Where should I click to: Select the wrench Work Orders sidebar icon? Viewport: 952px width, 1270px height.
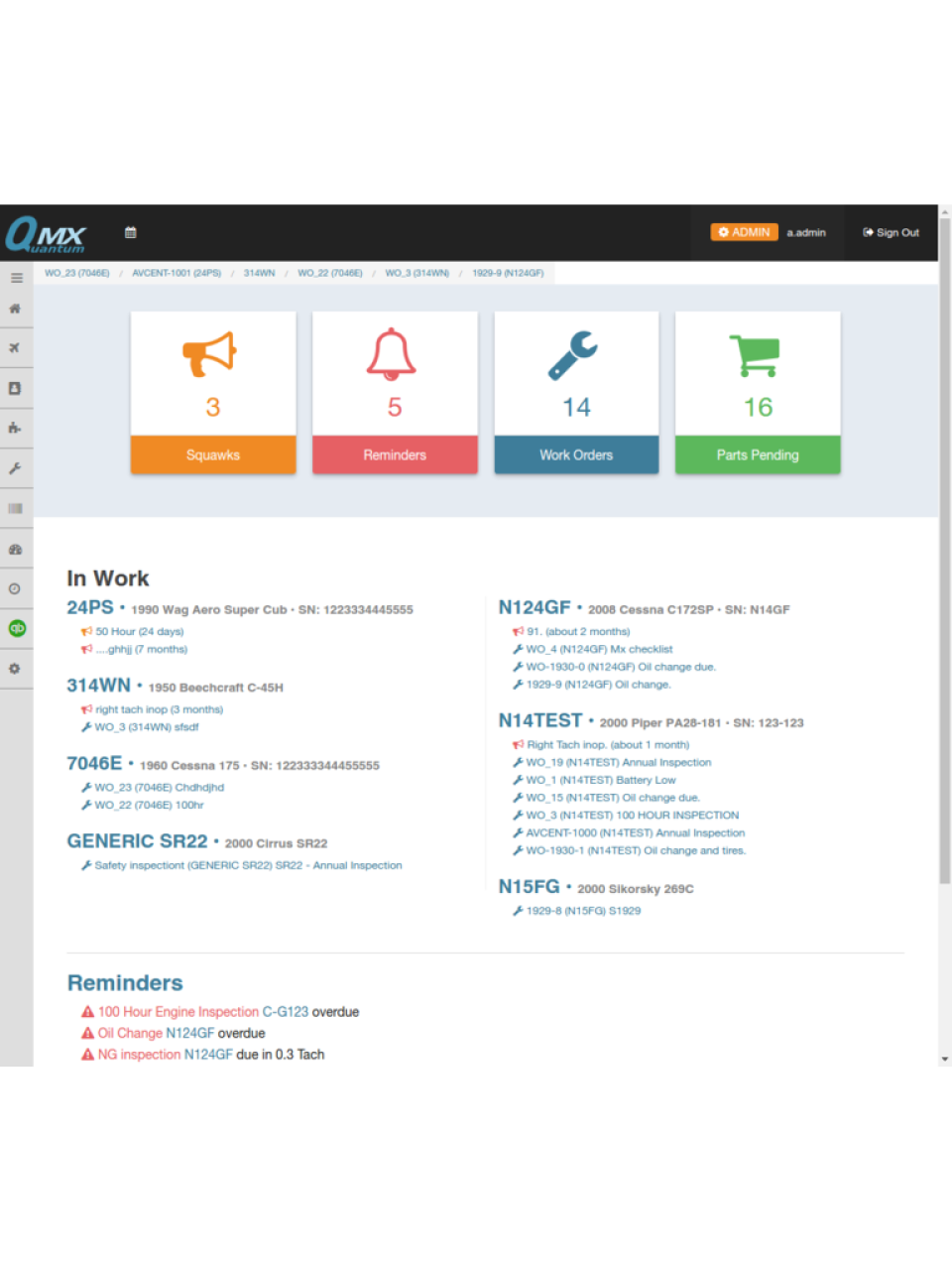coord(16,467)
